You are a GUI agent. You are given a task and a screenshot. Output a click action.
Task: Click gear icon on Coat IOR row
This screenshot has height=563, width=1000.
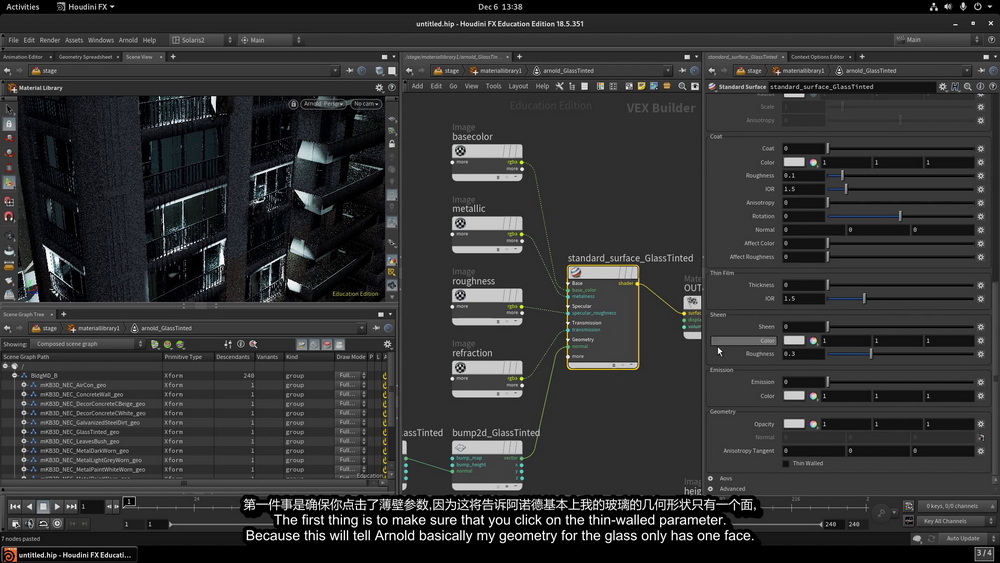981,189
